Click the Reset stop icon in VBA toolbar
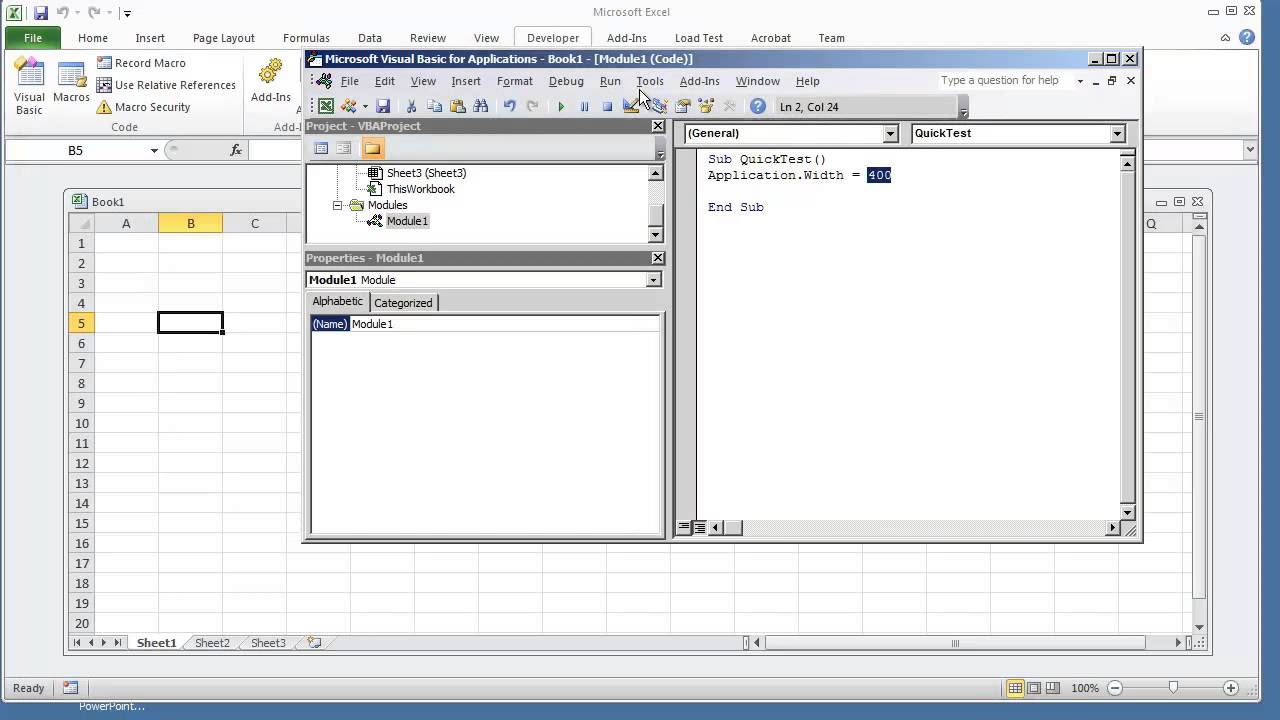Screen dimensions: 1280x720 click(x=607, y=106)
